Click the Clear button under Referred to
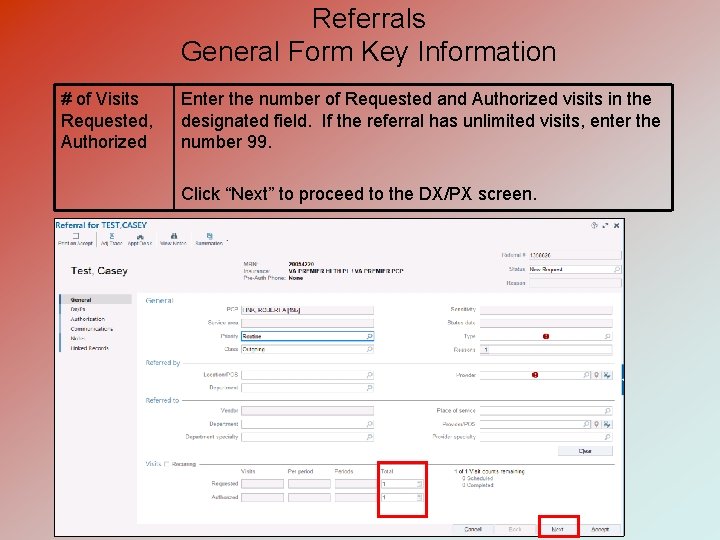The height and width of the screenshot is (540, 720). [585, 451]
